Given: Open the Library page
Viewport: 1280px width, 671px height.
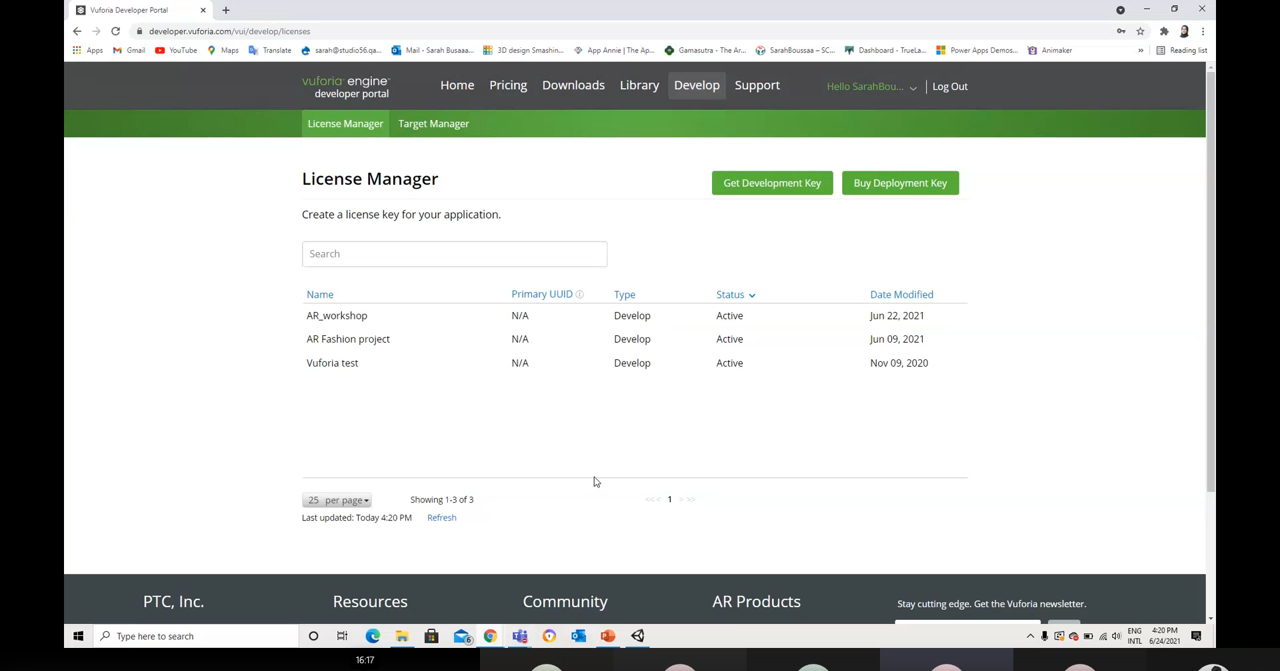Looking at the screenshot, I should point(639,85).
